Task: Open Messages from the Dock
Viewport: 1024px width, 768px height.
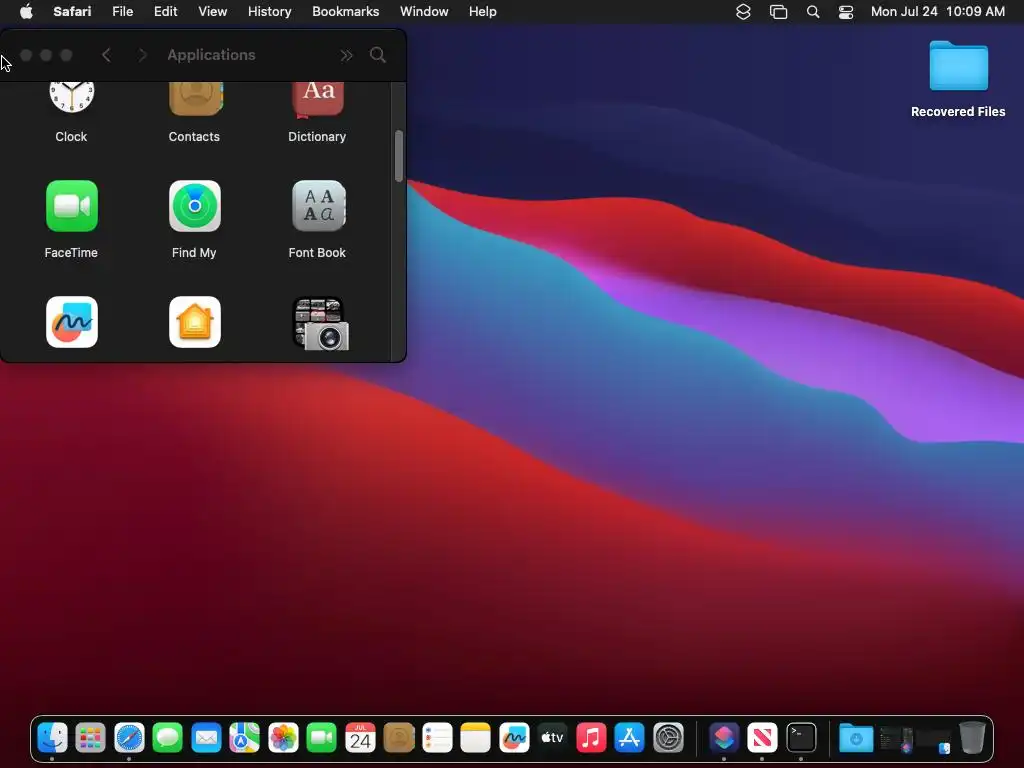Action: click(x=167, y=738)
